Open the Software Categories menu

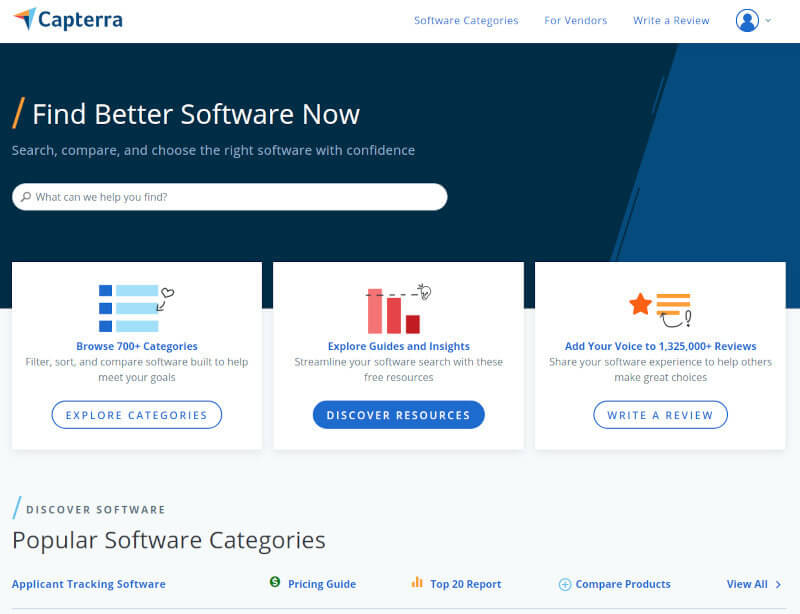point(466,20)
